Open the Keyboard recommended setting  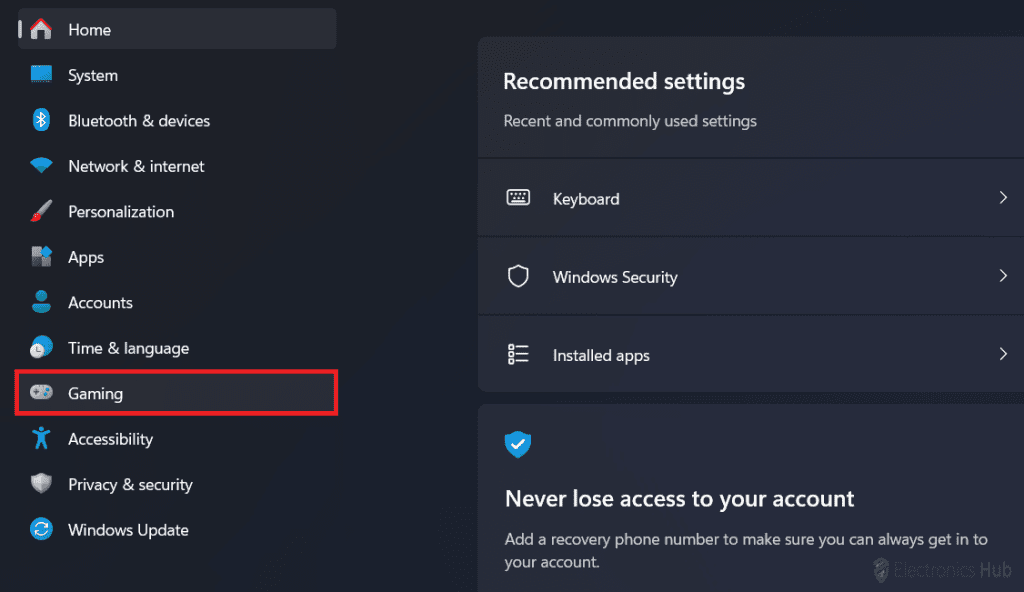click(x=586, y=199)
